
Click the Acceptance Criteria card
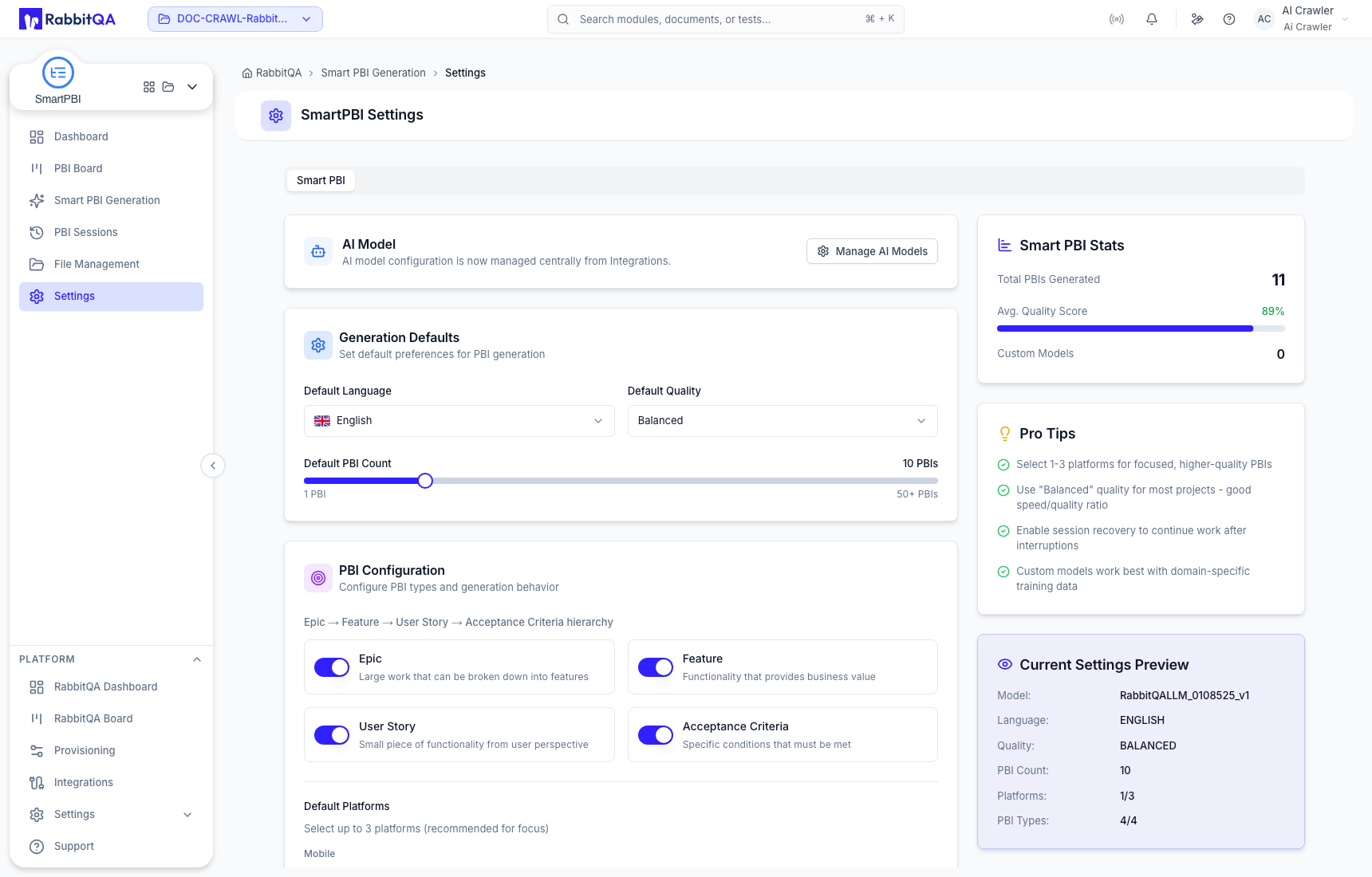tap(783, 735)
